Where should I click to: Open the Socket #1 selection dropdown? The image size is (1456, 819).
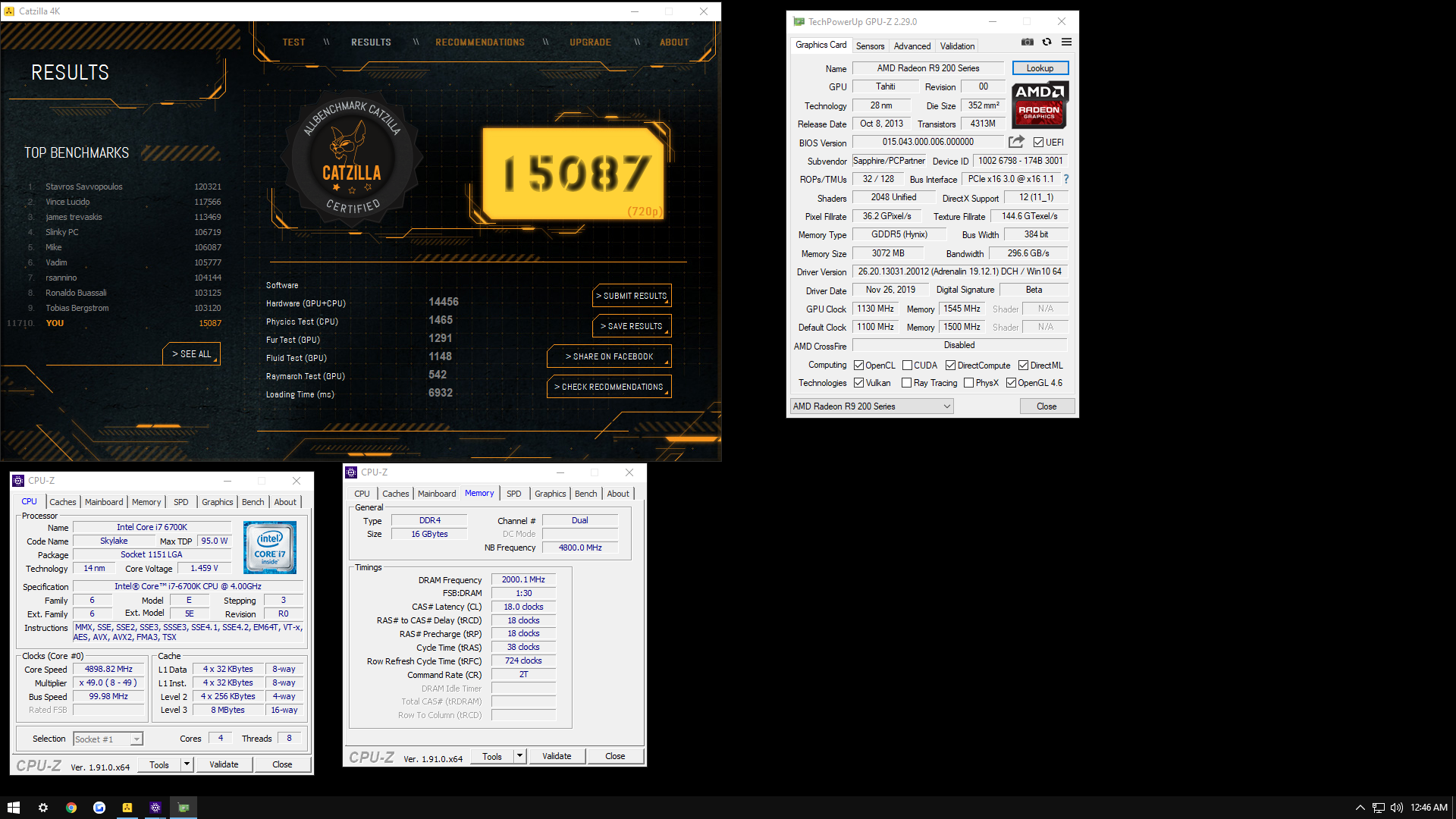[108, 739]
